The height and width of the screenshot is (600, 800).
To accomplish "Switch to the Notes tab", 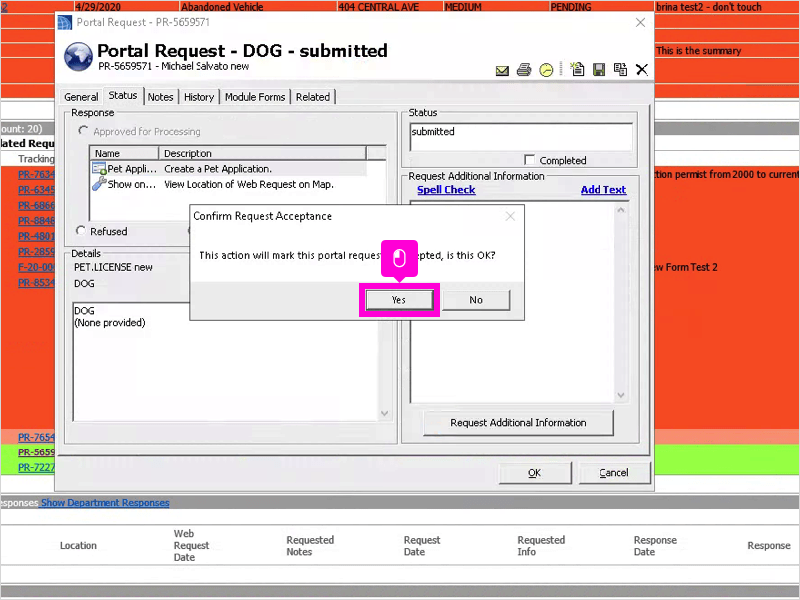I will click(160, 96).
